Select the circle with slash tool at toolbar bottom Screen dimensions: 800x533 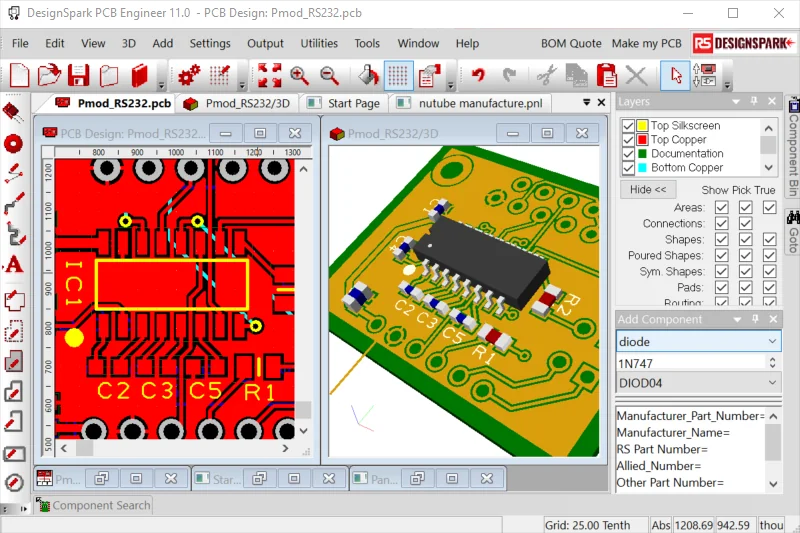(14, 482)
